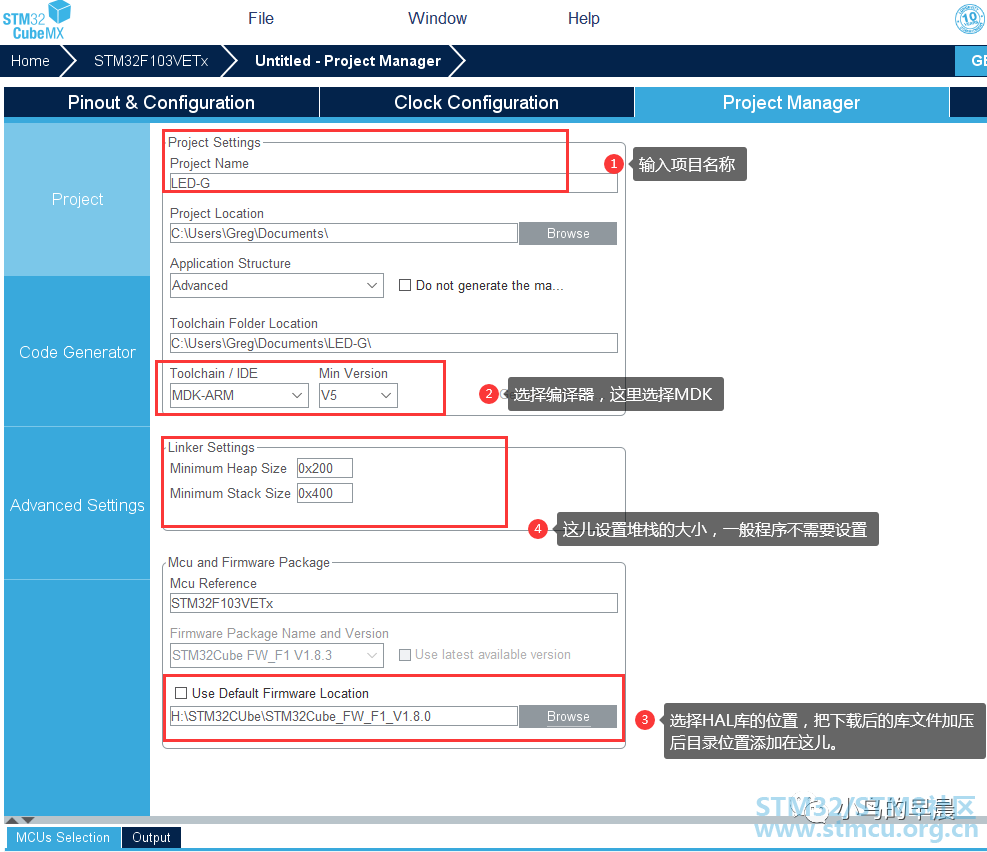Click the Minimum Stack Size field
The width and height of the screenshot is (987, 852).
tap(325, 494)
